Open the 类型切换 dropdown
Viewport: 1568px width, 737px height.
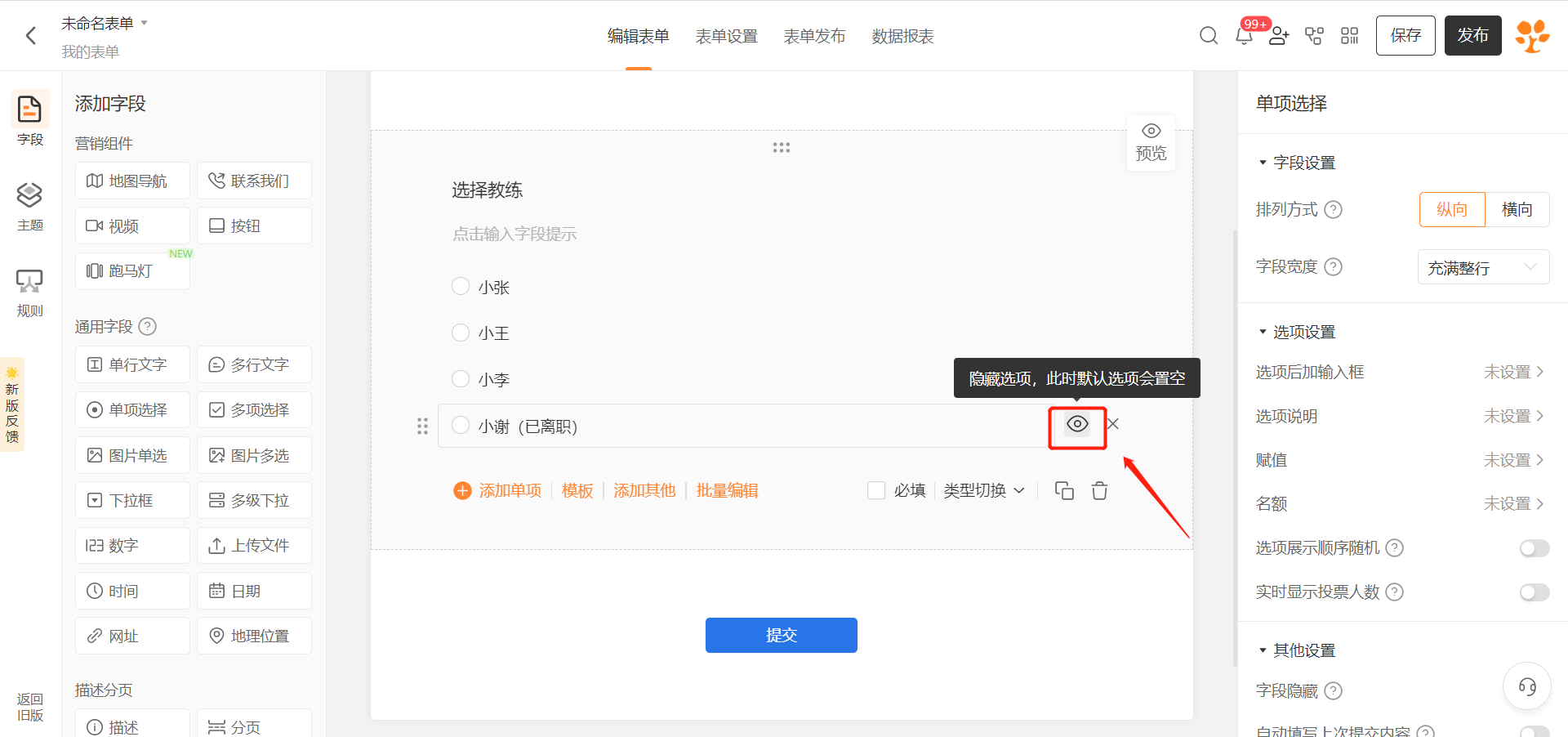pos(983,490)
